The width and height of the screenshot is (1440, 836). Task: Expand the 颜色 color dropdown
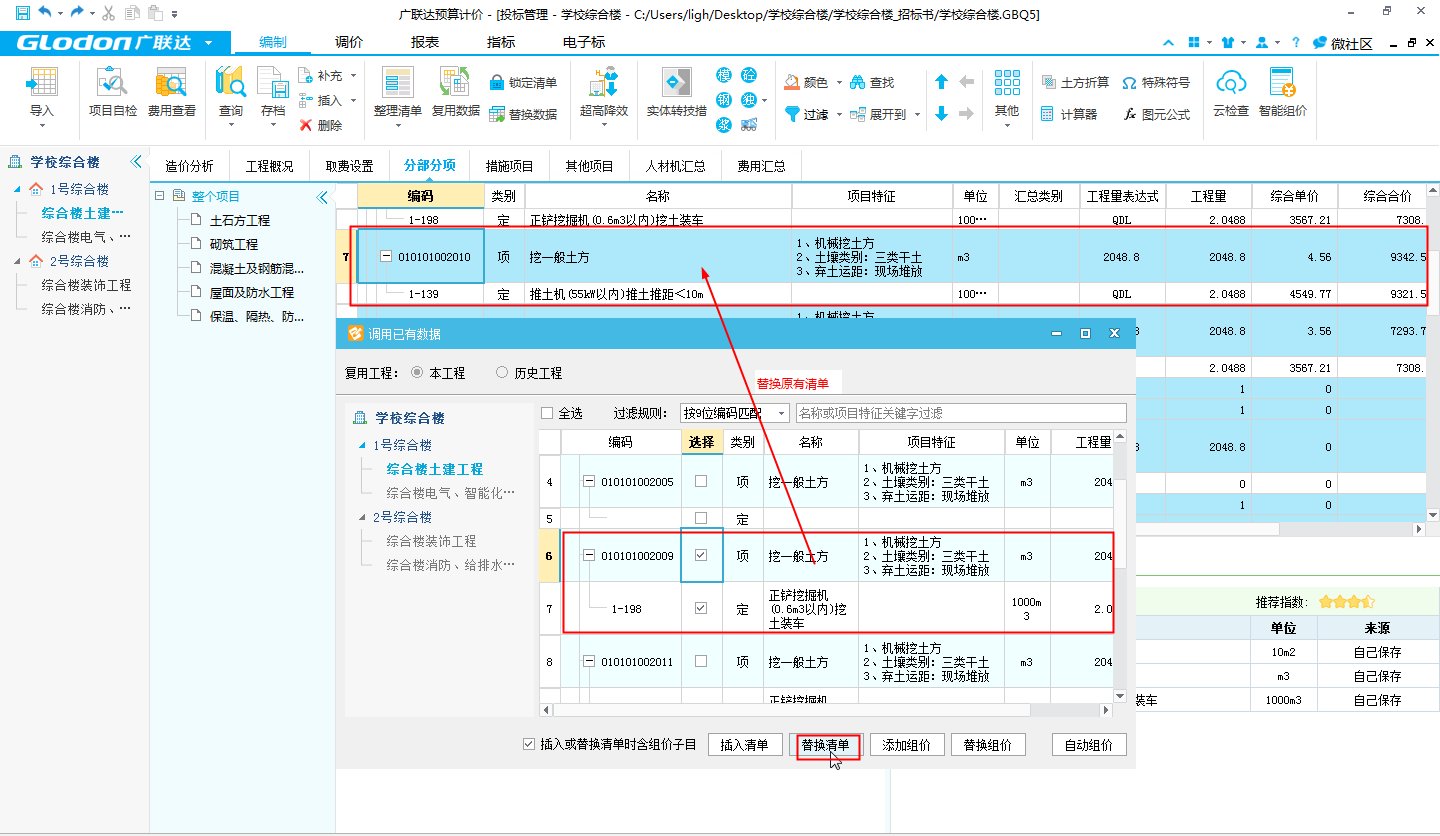(839, 83)
